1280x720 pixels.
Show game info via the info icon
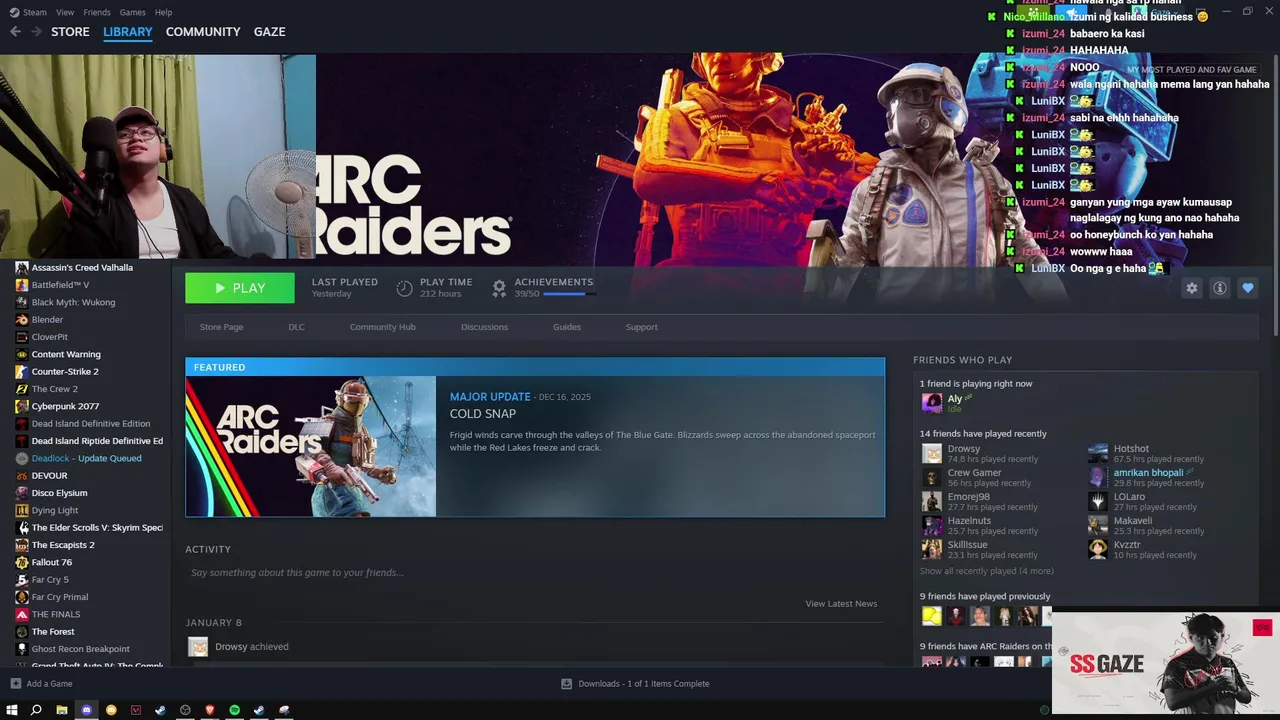[x=1220, y=288]
